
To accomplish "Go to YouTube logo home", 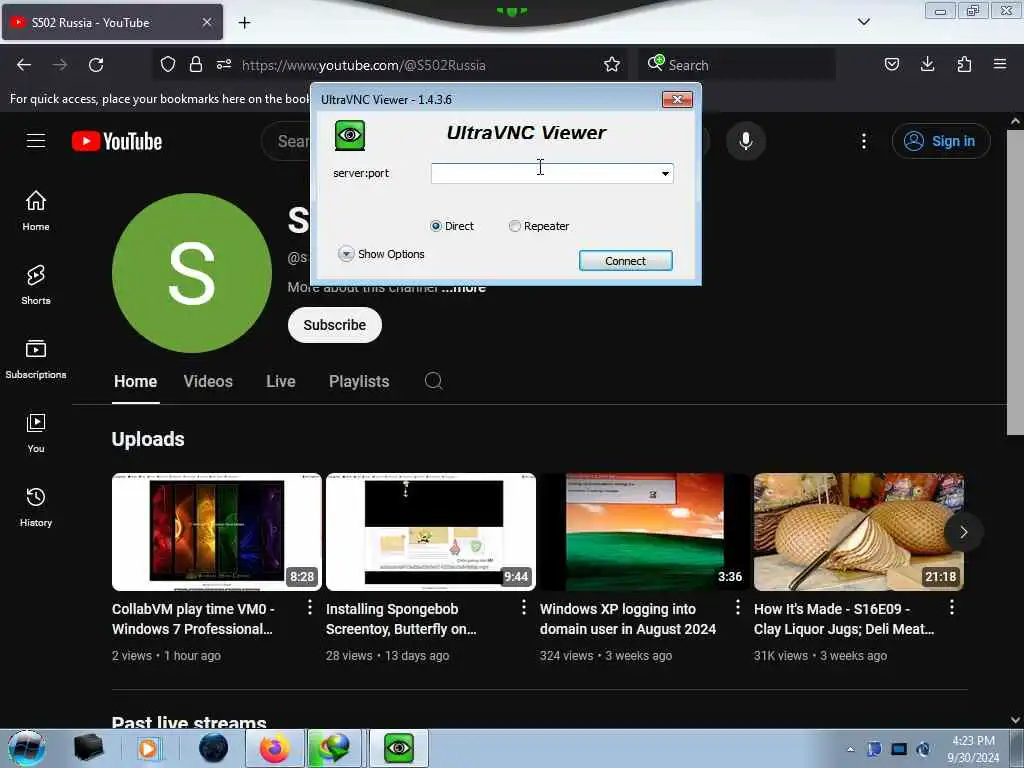I will (x=117, y=141).
